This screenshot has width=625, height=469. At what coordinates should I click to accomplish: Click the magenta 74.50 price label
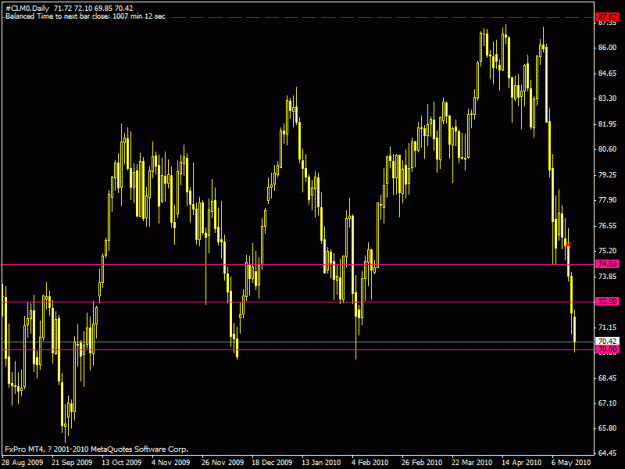607,264
